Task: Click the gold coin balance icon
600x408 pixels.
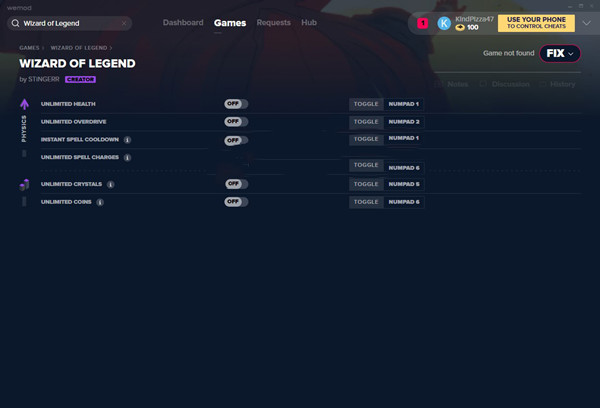Action: [460, 27]
